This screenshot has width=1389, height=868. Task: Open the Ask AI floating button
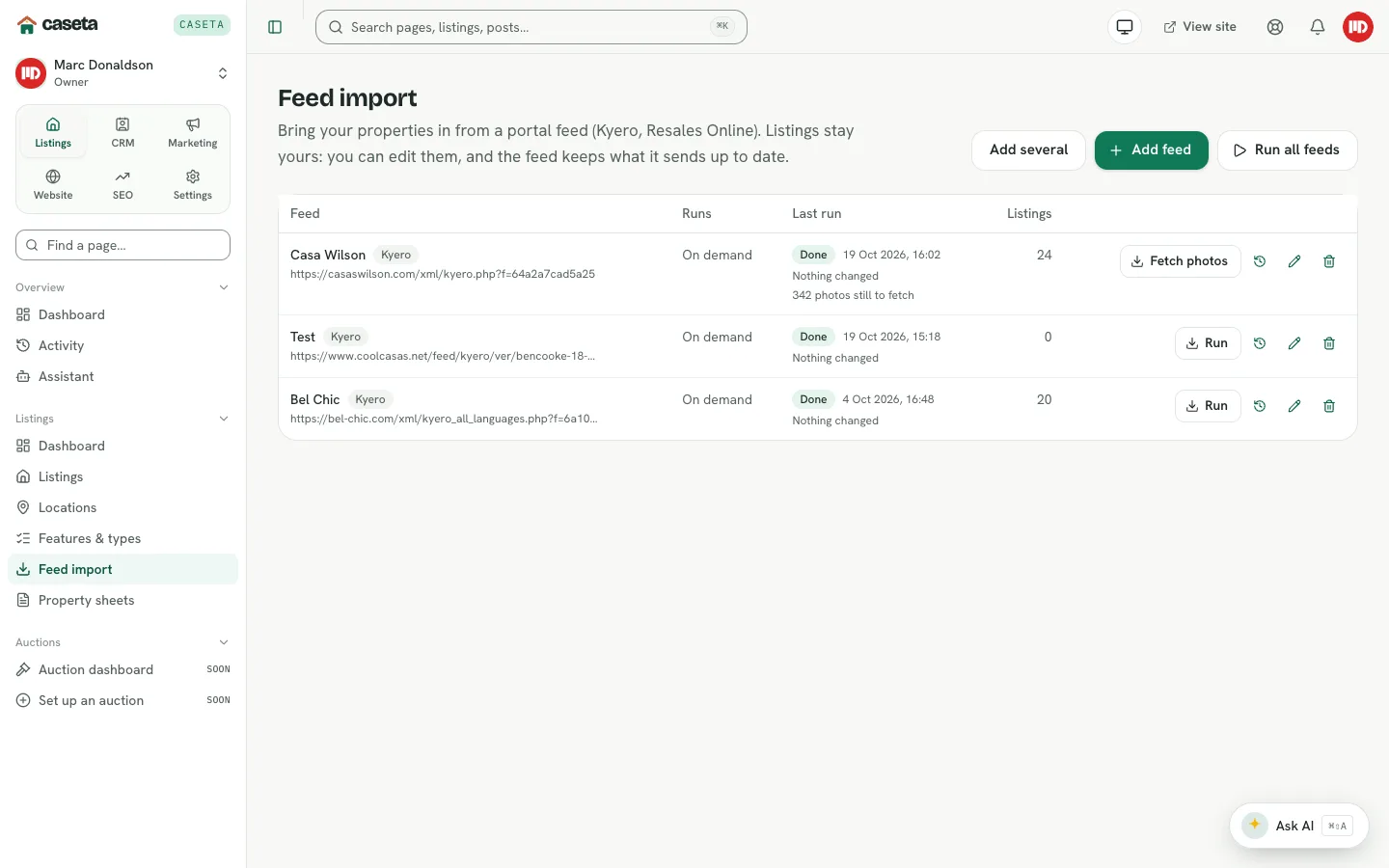[x=1298, y=826]
